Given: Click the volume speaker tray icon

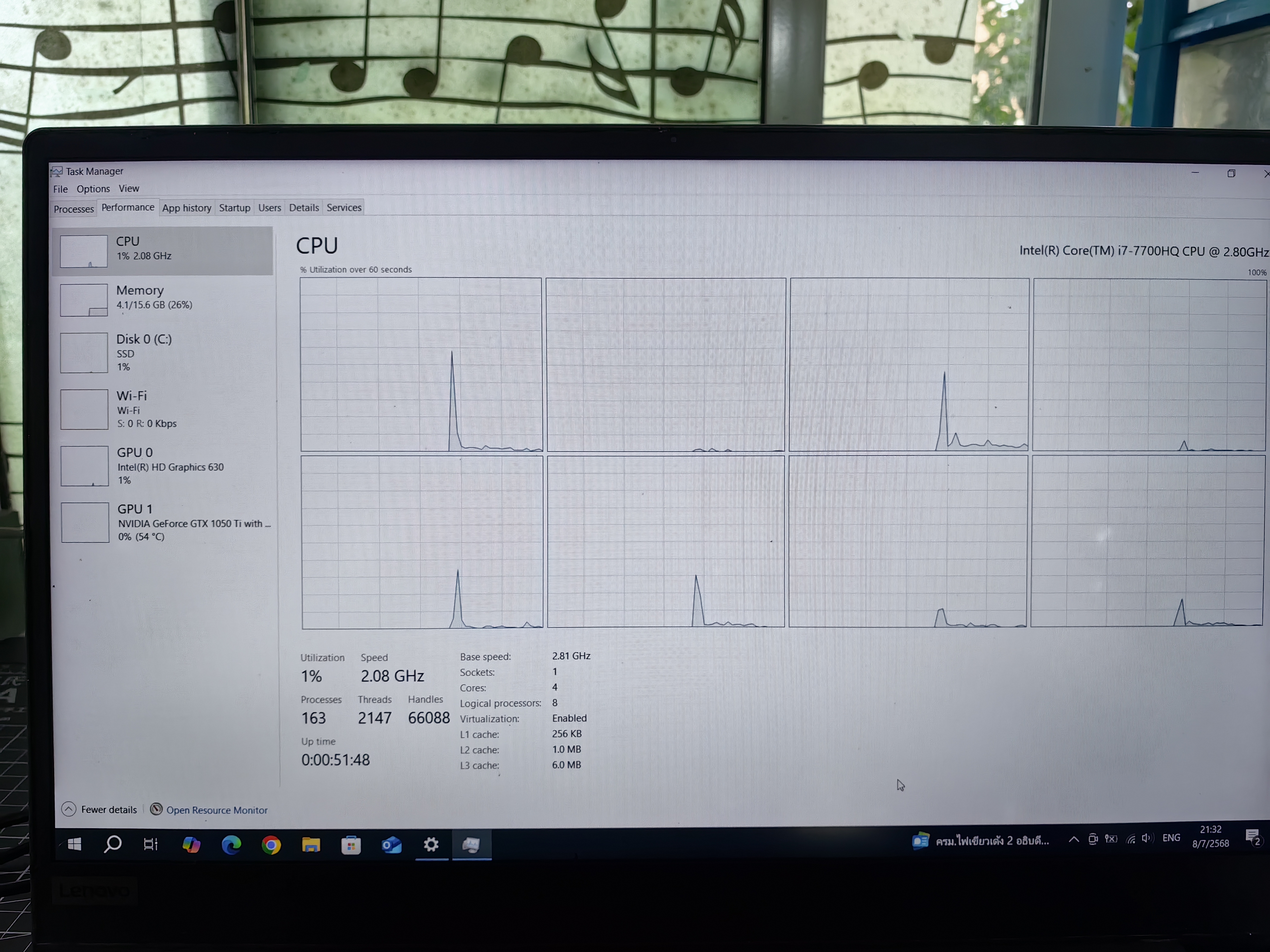Looking at the screenshot, I should pos(1146,838).
